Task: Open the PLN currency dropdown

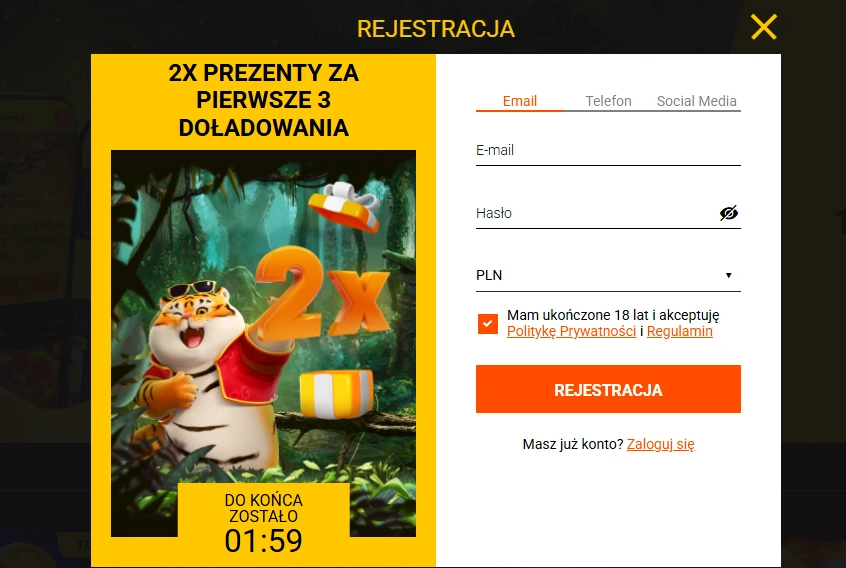Action: tap(608, 275)
